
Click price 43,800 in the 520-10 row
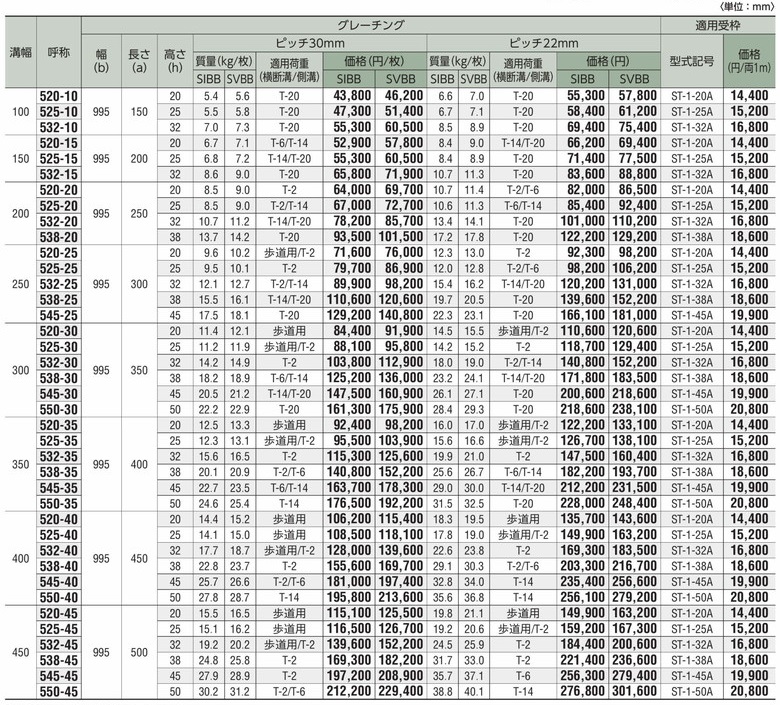click(353, 96)
